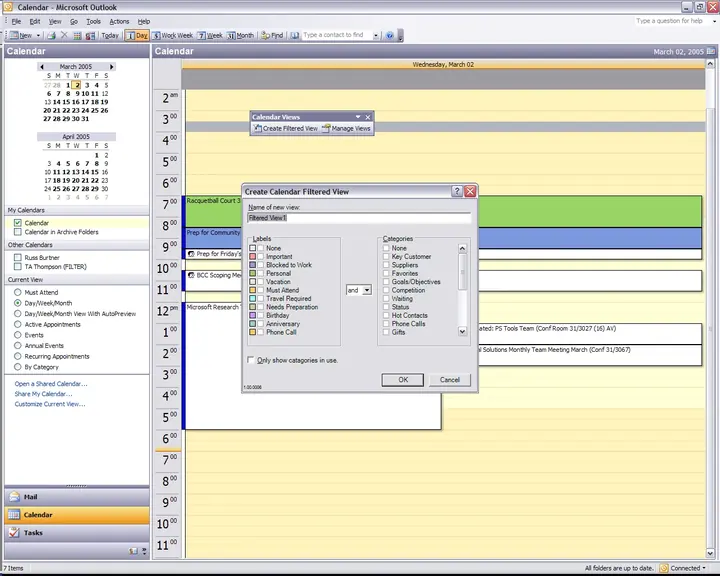Click the folder list icon at navigation bottom
The image size is (720, 576).
tap(133, 551)
